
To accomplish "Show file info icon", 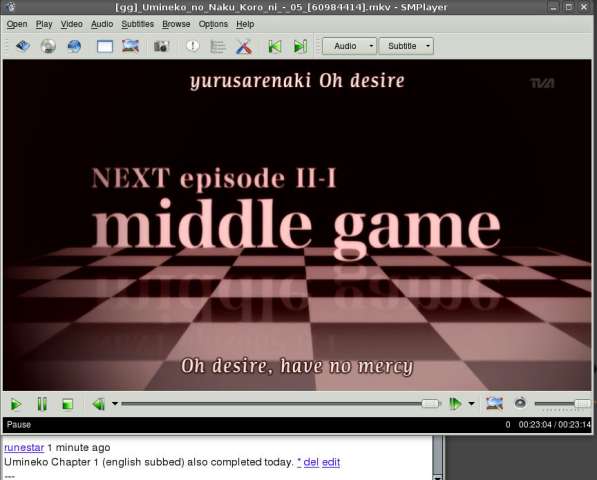I will [193, 46].
